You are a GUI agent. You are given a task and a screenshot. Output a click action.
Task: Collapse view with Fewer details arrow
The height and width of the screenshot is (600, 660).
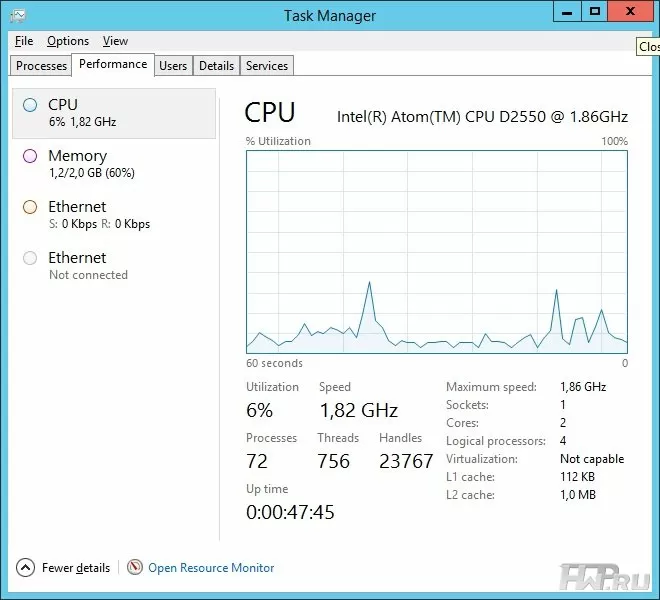click(26, 567)
